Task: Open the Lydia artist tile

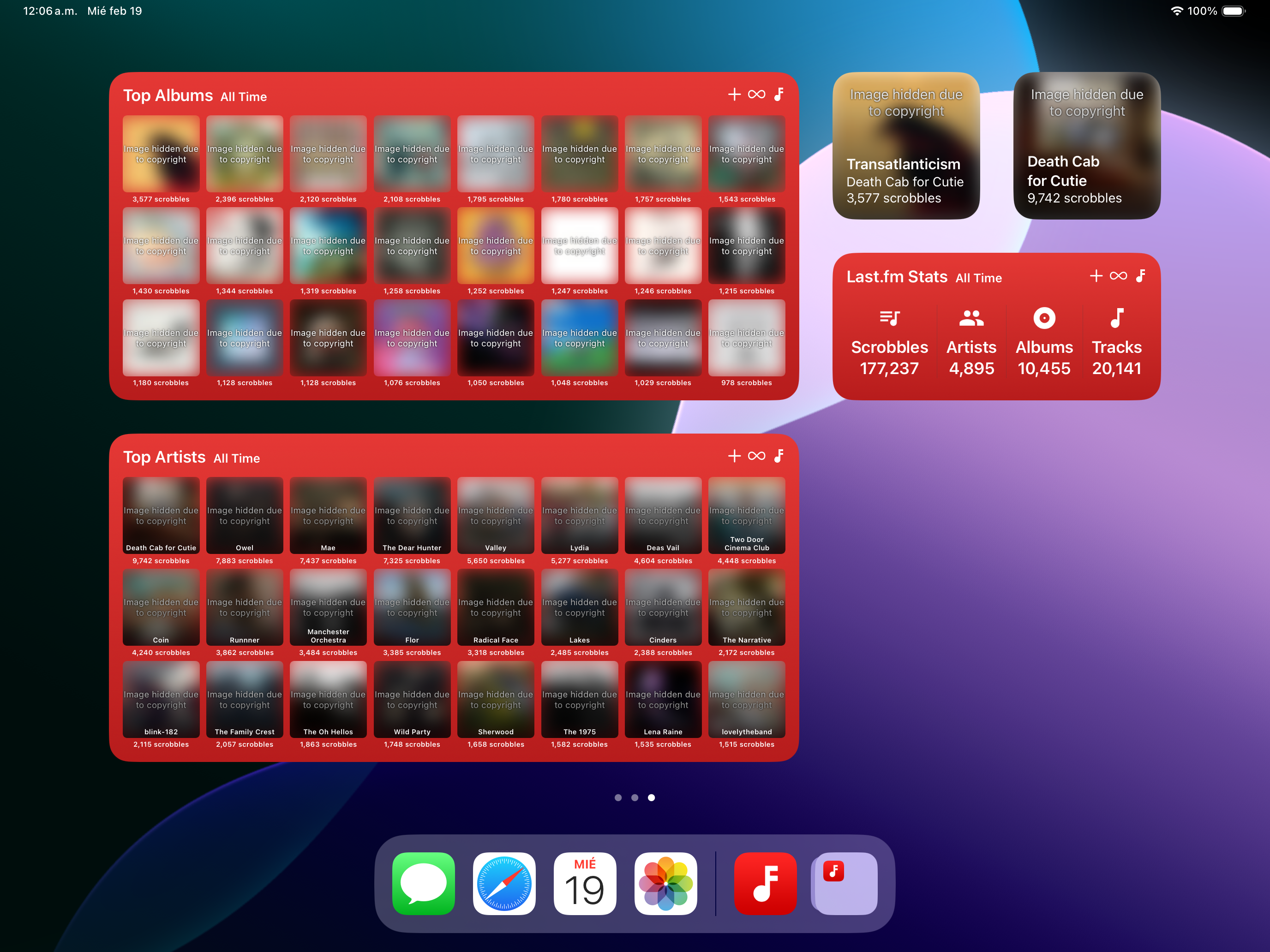Action: click(x=579, y=515)
